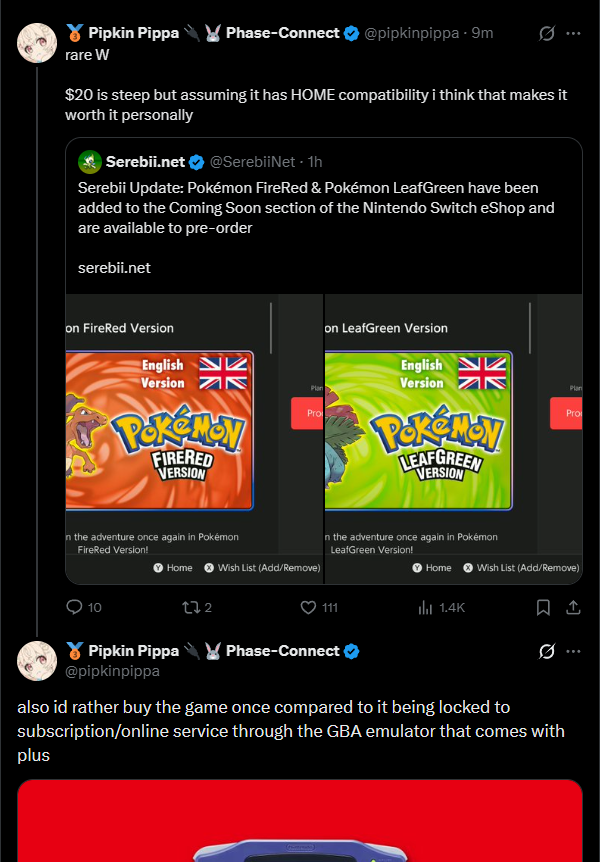
Task: Expand more options on the second tweet
Action: [574, 651]
